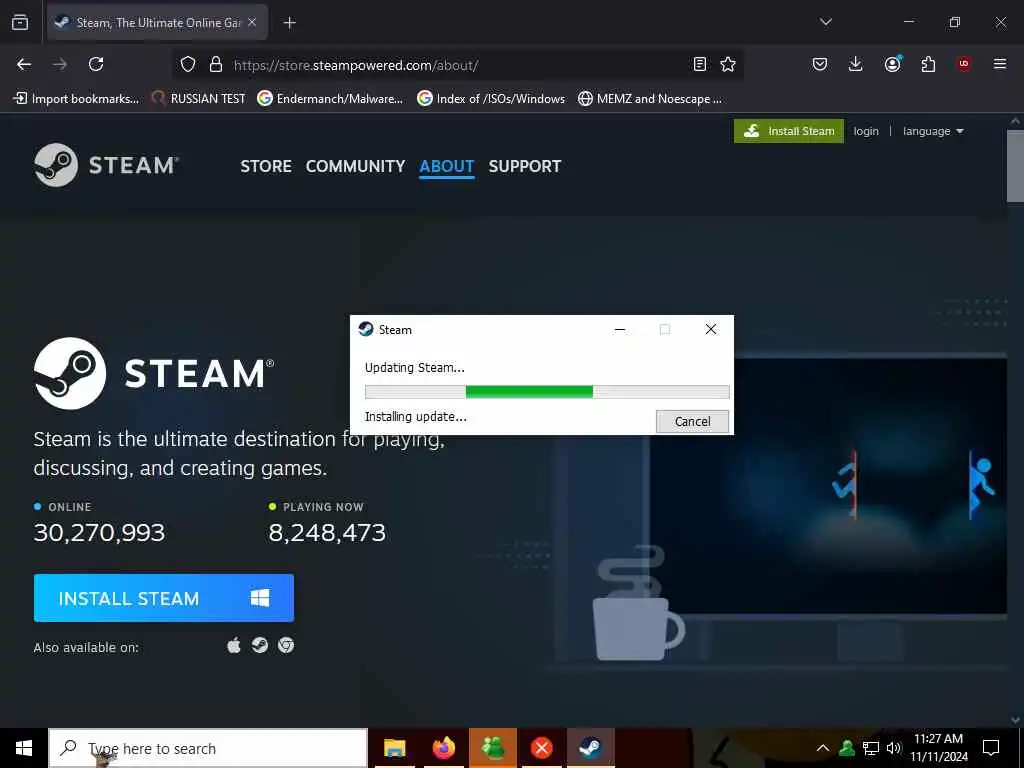Click the Apple macOS availability icon

pyautogui.click(x=234, y=646)
